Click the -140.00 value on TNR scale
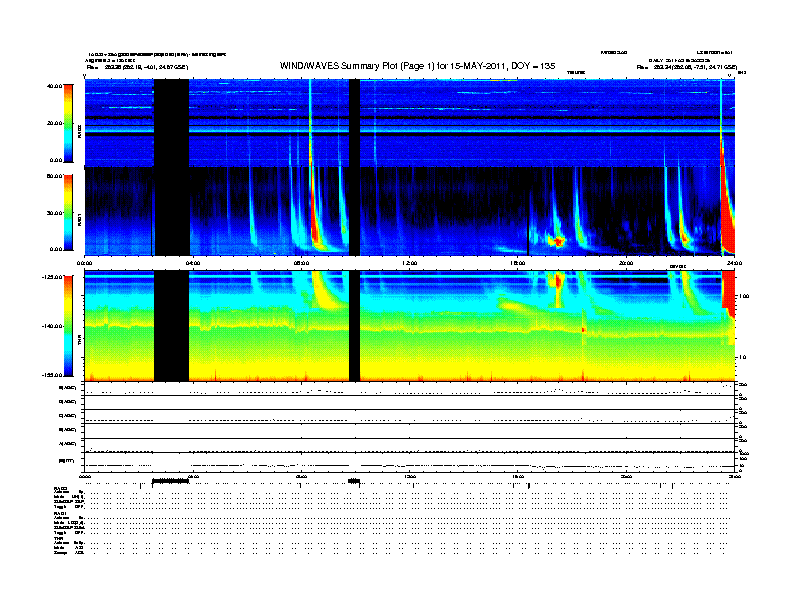 click(x=53, y=326)
